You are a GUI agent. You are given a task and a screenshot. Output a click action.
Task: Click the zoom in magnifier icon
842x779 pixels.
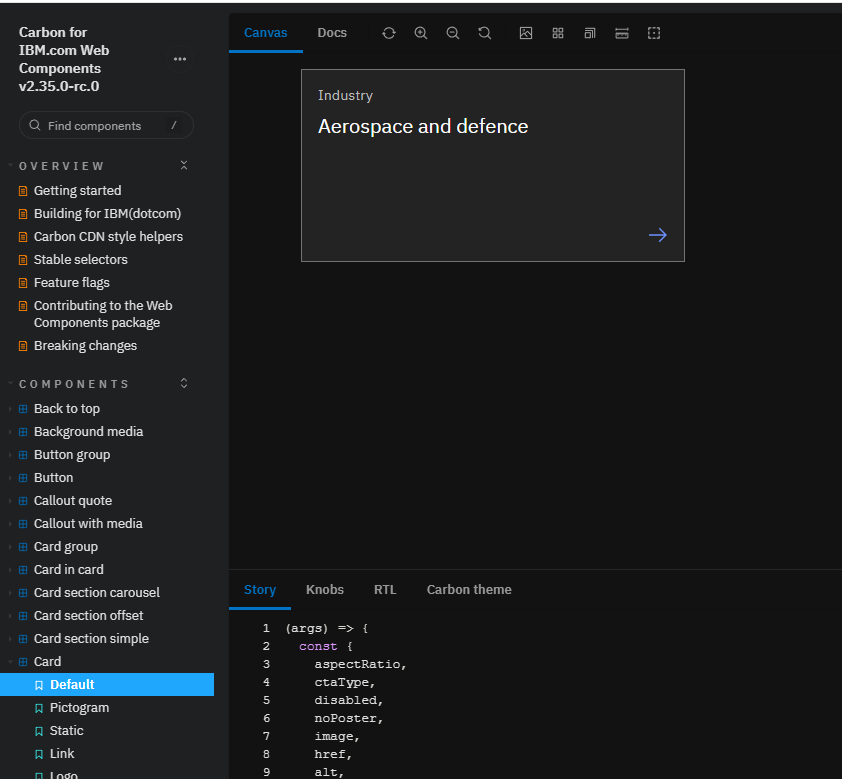421,33
